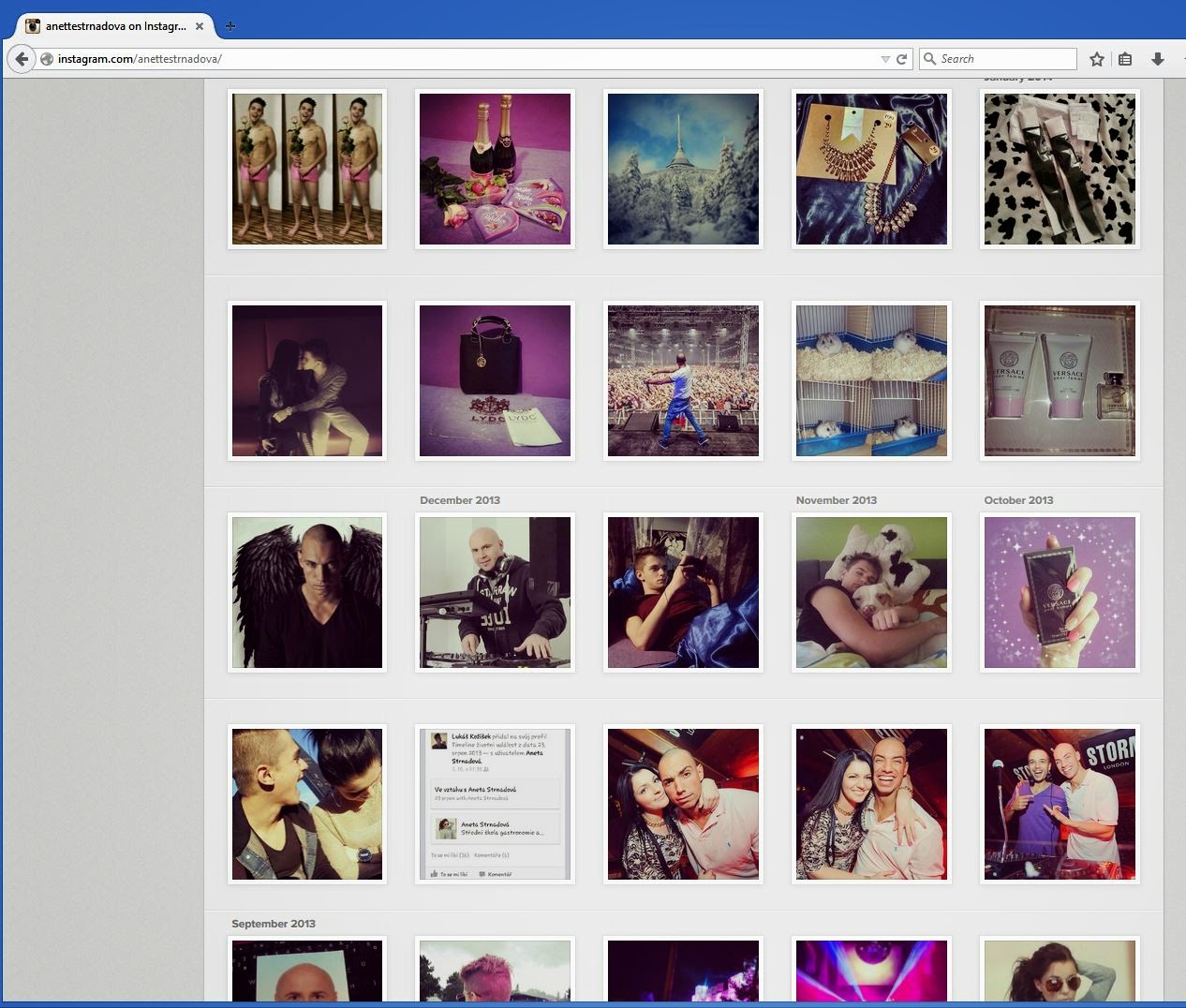Open the pink-haired person outdoor photo

coord(496,970)
